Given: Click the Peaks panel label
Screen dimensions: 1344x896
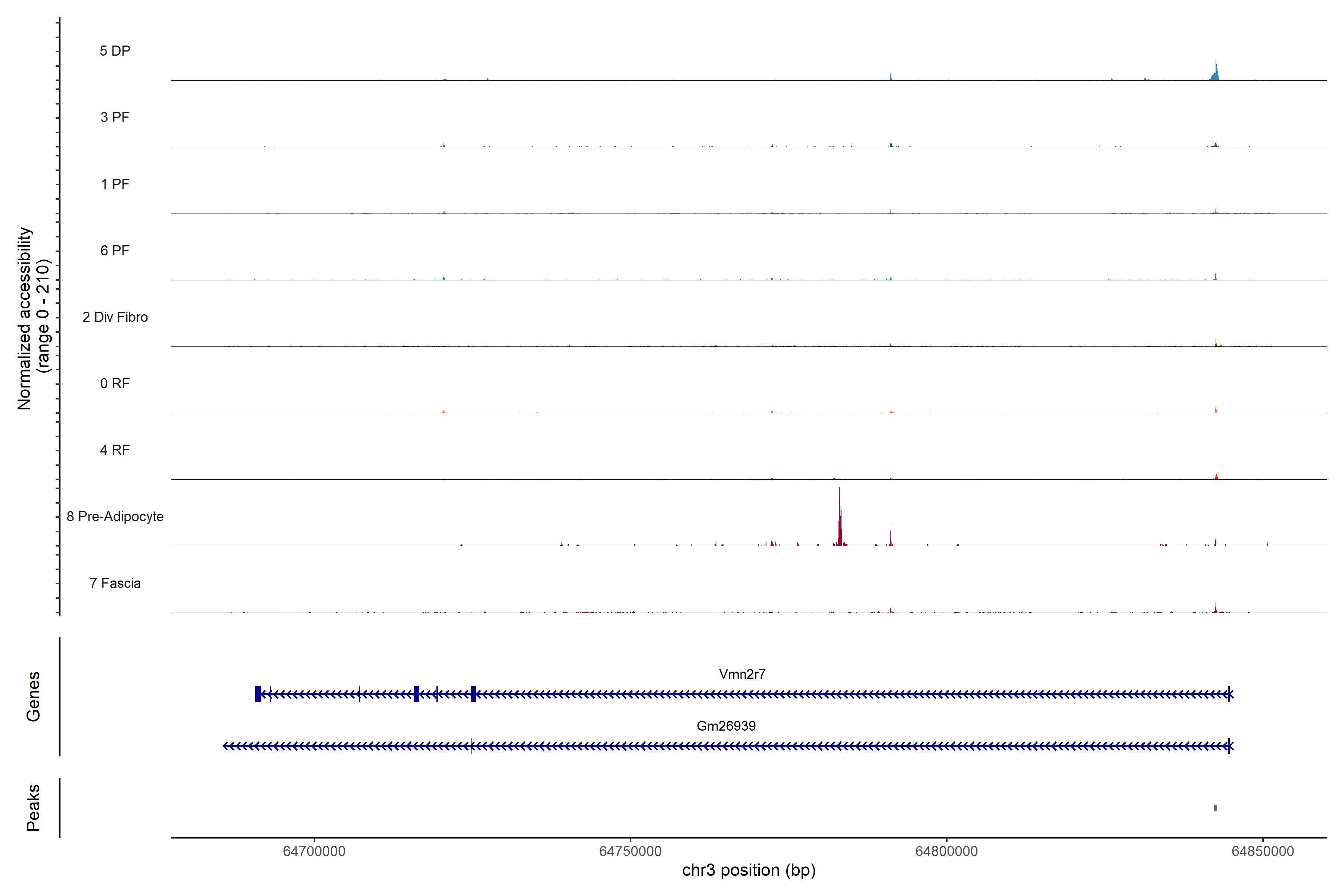Looking at the screenshot, I should pos(33,808).
